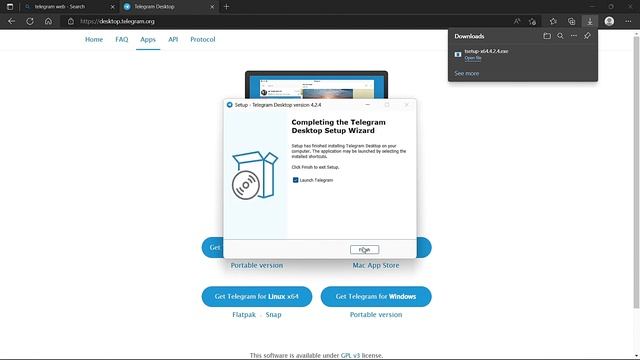Open the FAQ nav item
This screenshot has height=360, width=640.
[122, 40]
